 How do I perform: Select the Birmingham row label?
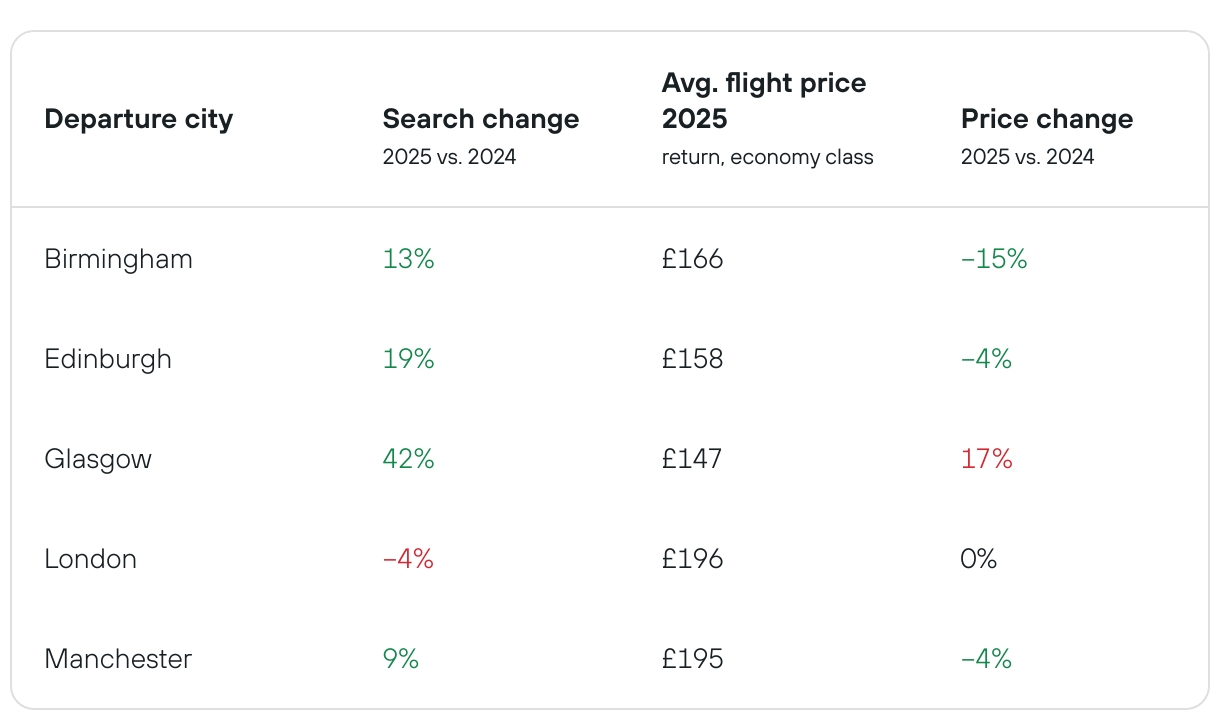coord(119,259)
